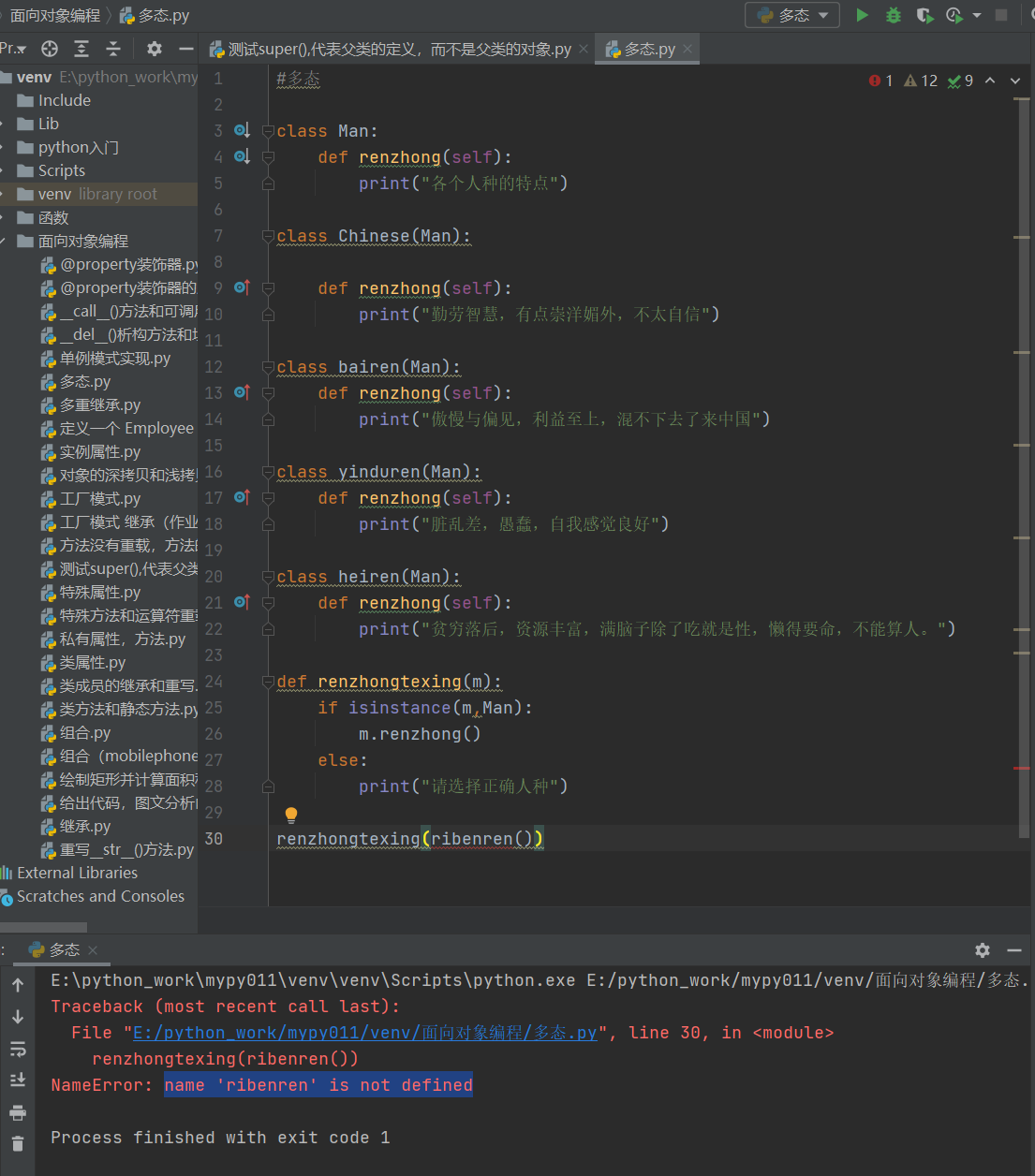This screenshot has width=1035, height=1176.
Task: Click the overriding-method gutter icon on line 9
Action: [242, 287]
